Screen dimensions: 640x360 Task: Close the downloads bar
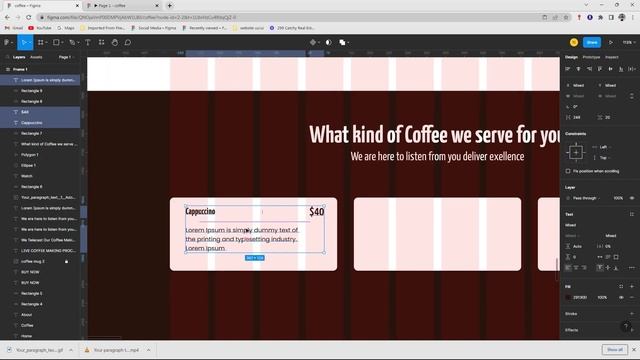(x=634, y=350)
